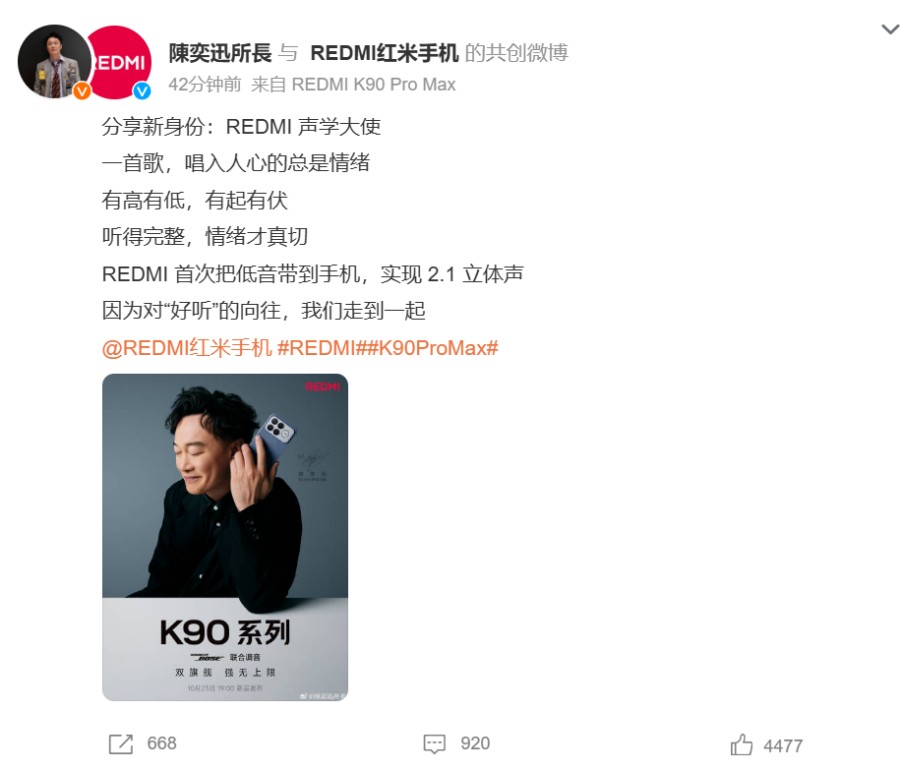Click the REDMI K90 Pro Max source link
This screenshot has width=900, height=770.
[x=374, y=85]
